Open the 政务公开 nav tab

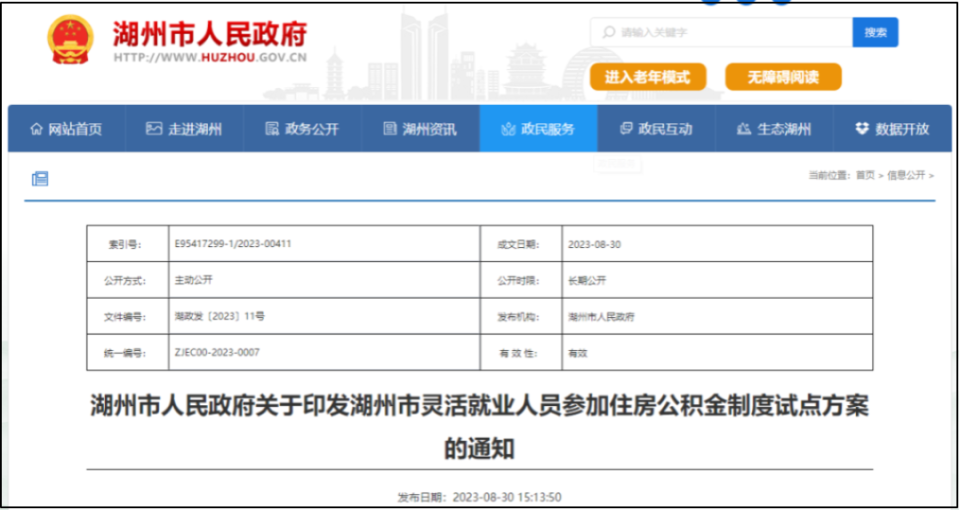coord(302,129)
